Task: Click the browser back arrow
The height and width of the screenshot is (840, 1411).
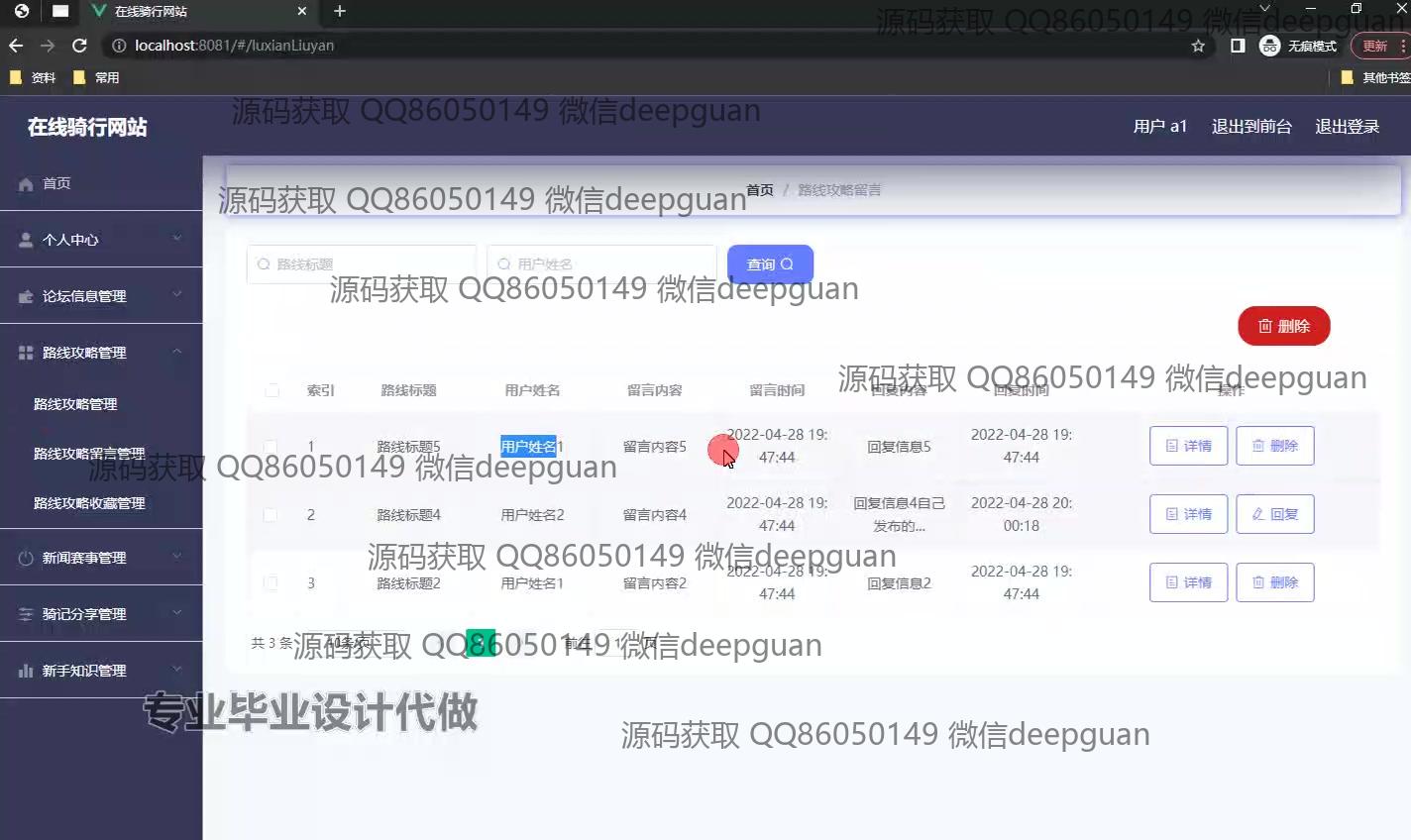Action: [x=16, y=46]
